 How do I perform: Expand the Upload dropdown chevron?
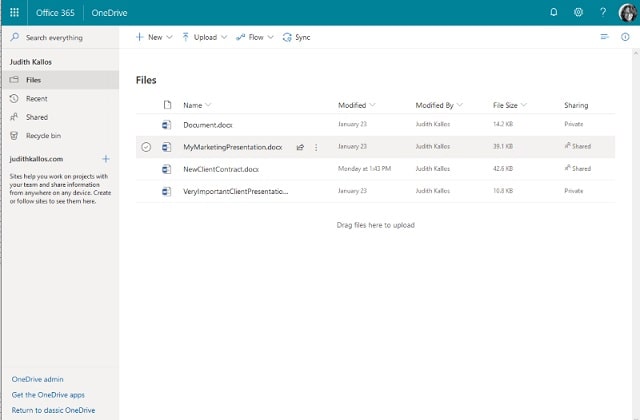(x=224, y=37)
